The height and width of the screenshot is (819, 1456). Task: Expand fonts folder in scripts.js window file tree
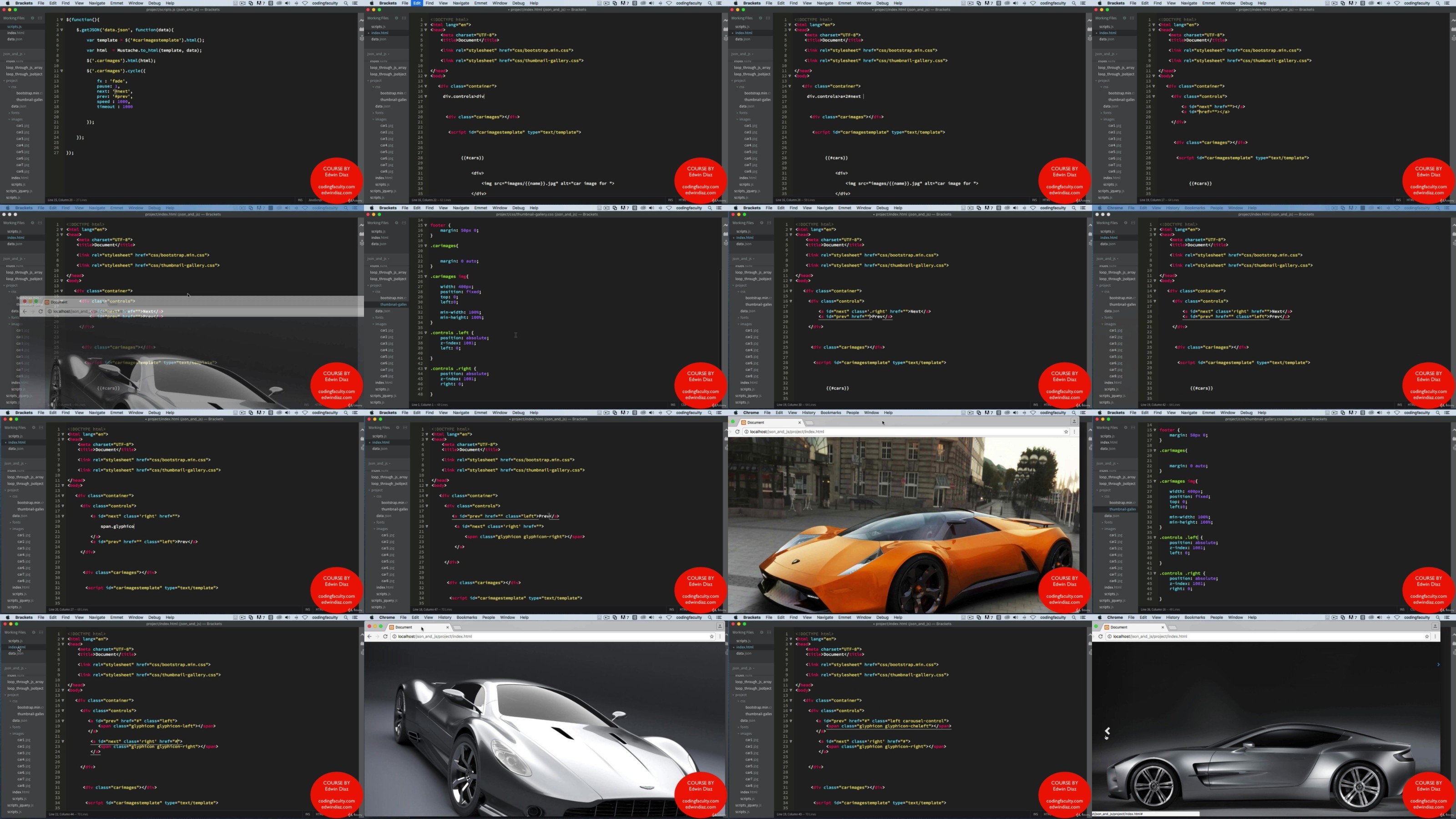(x=15, y=112)
